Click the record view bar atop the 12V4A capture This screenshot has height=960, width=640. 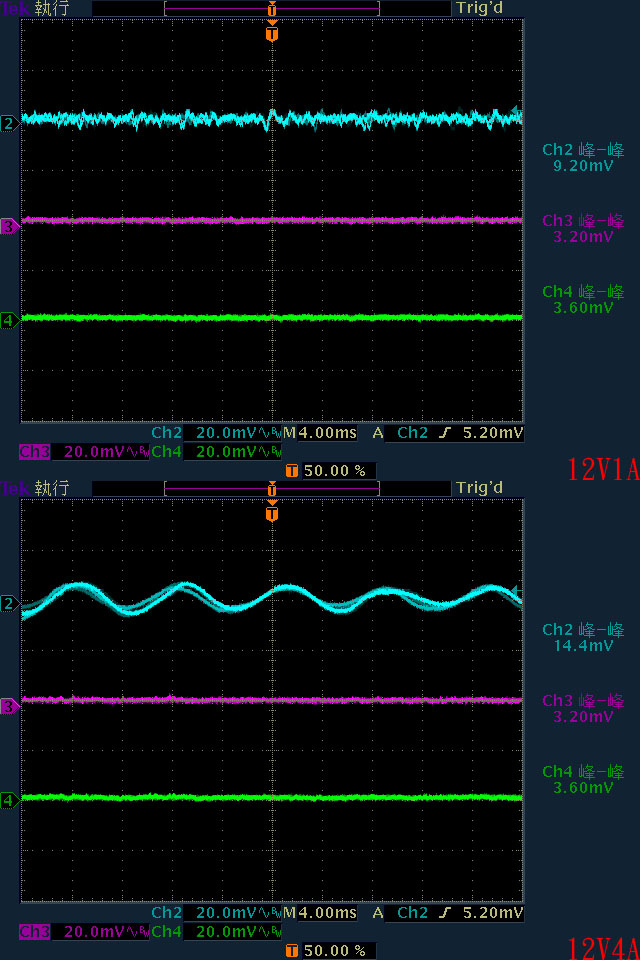(x=272, y=489)
